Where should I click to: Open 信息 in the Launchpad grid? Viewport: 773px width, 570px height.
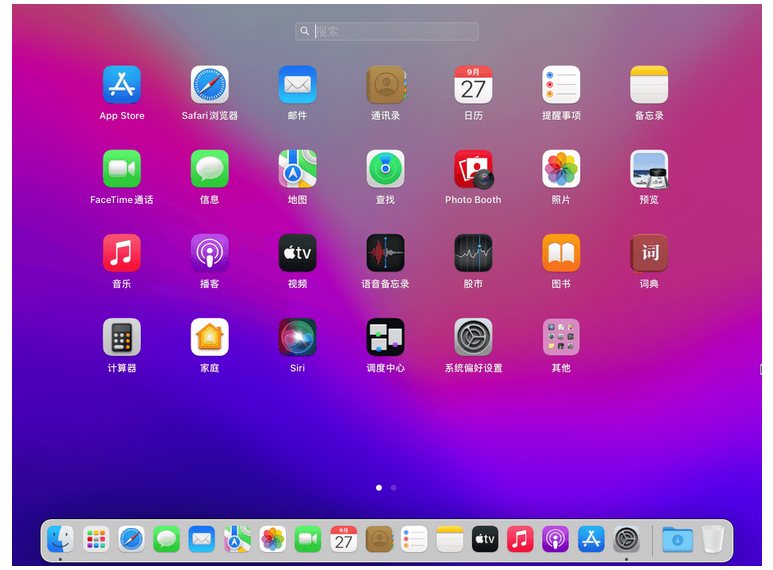click(x=210, y=169)
